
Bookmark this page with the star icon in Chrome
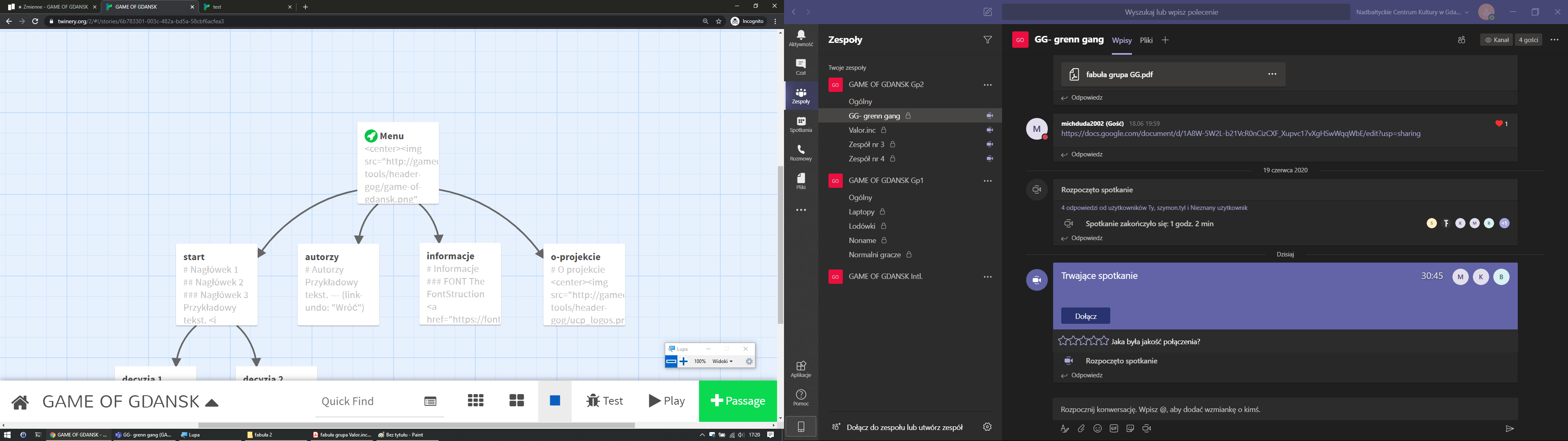tap(719, 21)
